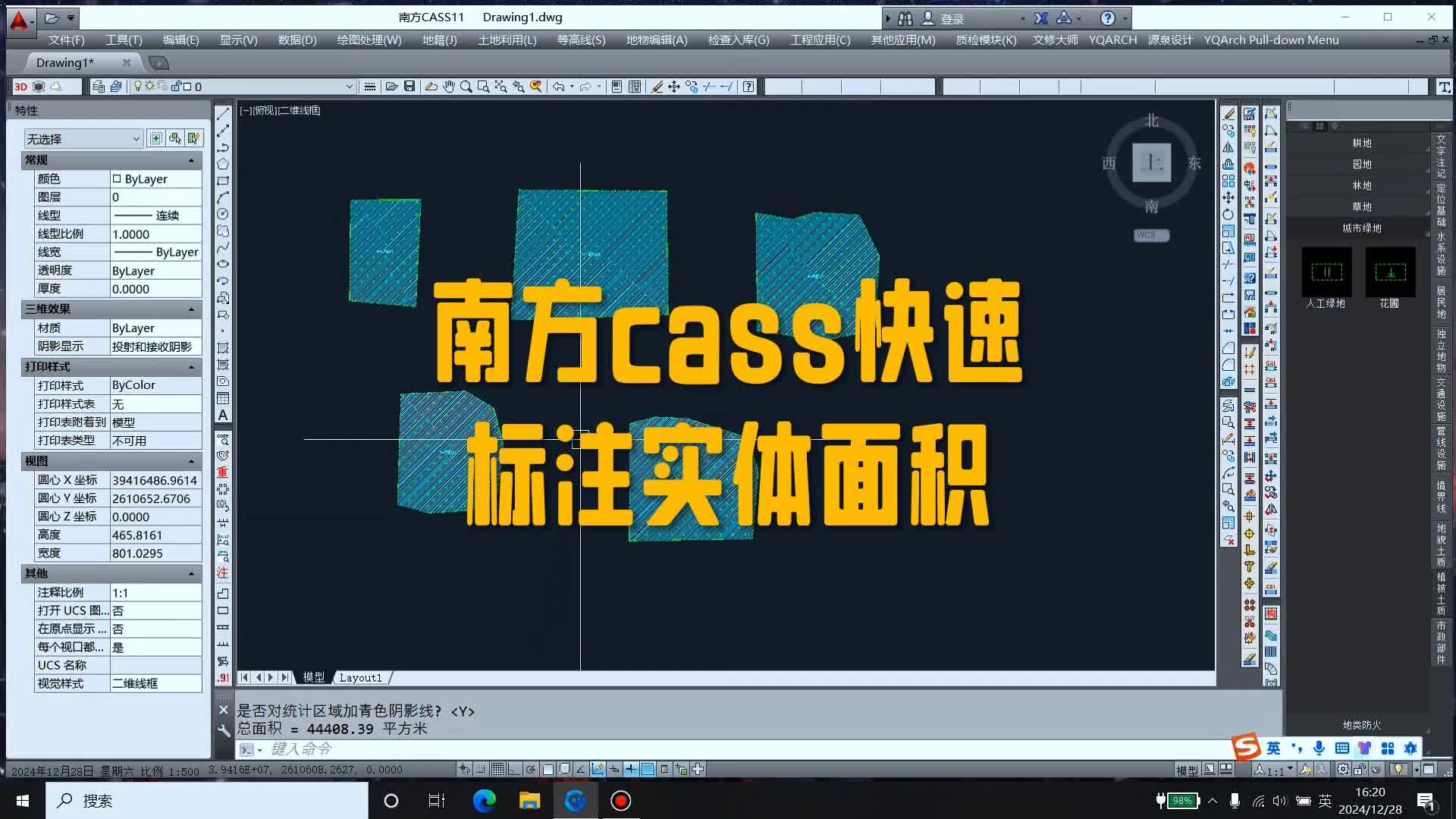The width and height of the screenshot is (1456, 819).
Task: Open the layer properties manager icon
Action: (x=99, y=86)
